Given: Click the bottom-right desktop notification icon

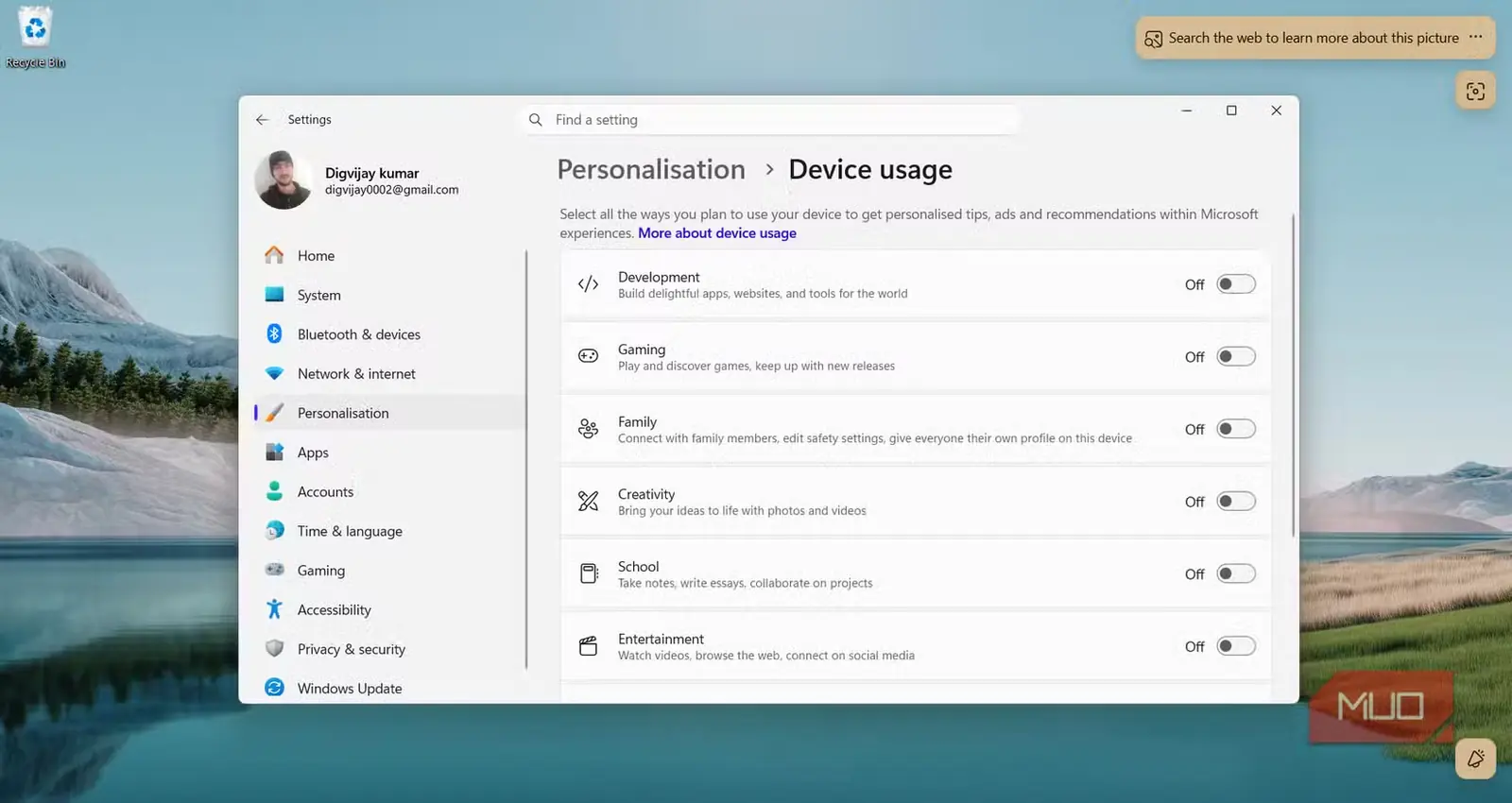Looking at the screenshot, I should tap(1475, 759).
